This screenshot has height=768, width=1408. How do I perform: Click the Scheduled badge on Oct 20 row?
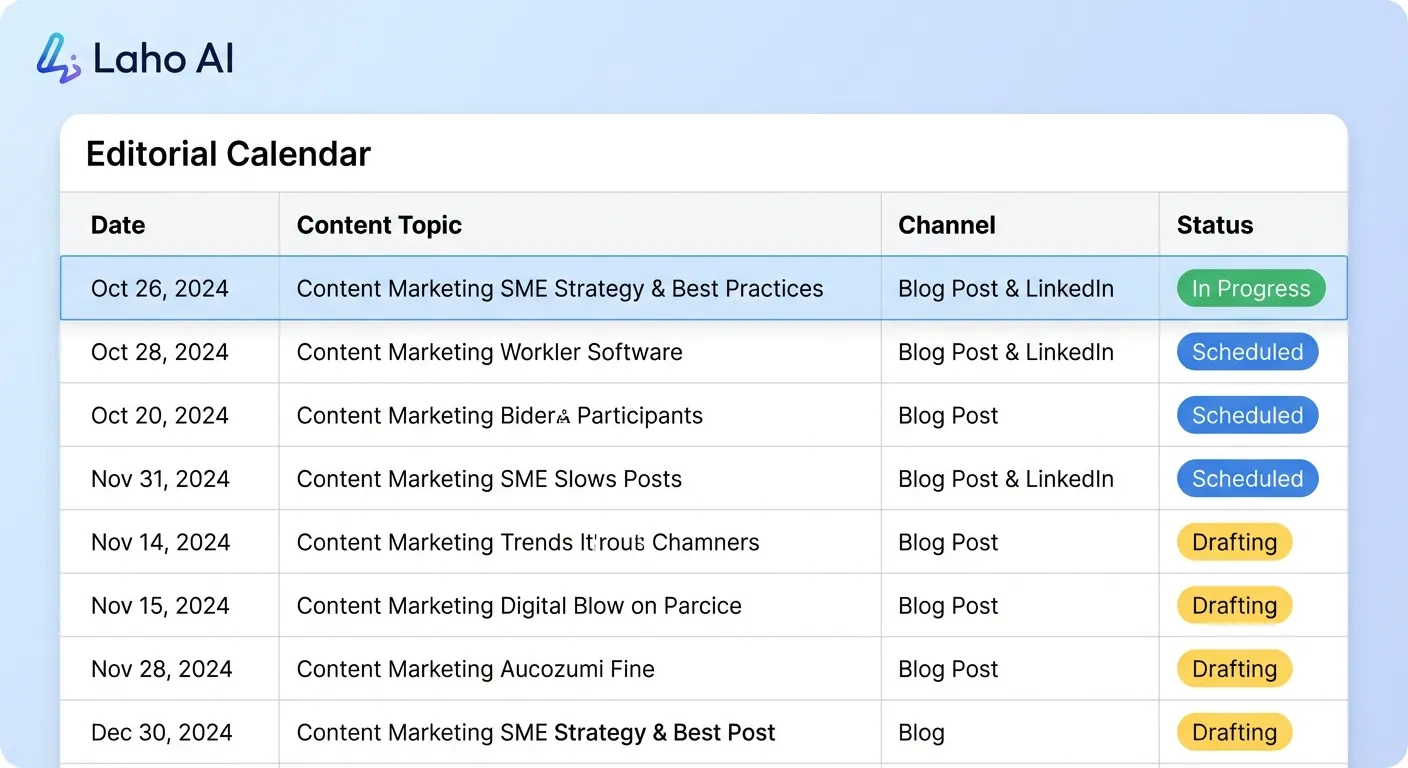[x=1247, y=415]
